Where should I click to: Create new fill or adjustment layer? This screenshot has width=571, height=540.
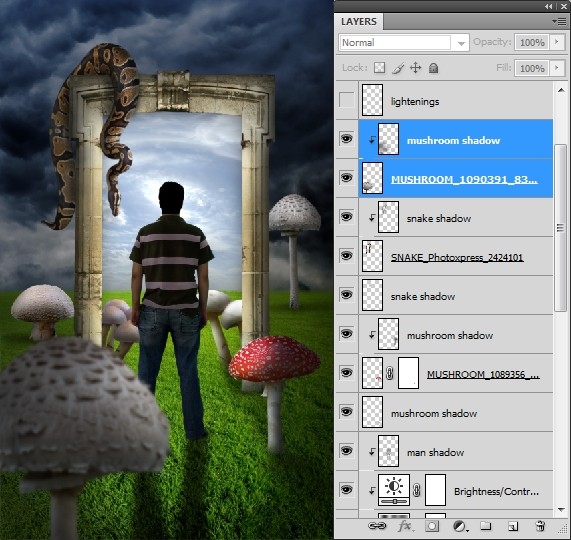click(460, 526)
